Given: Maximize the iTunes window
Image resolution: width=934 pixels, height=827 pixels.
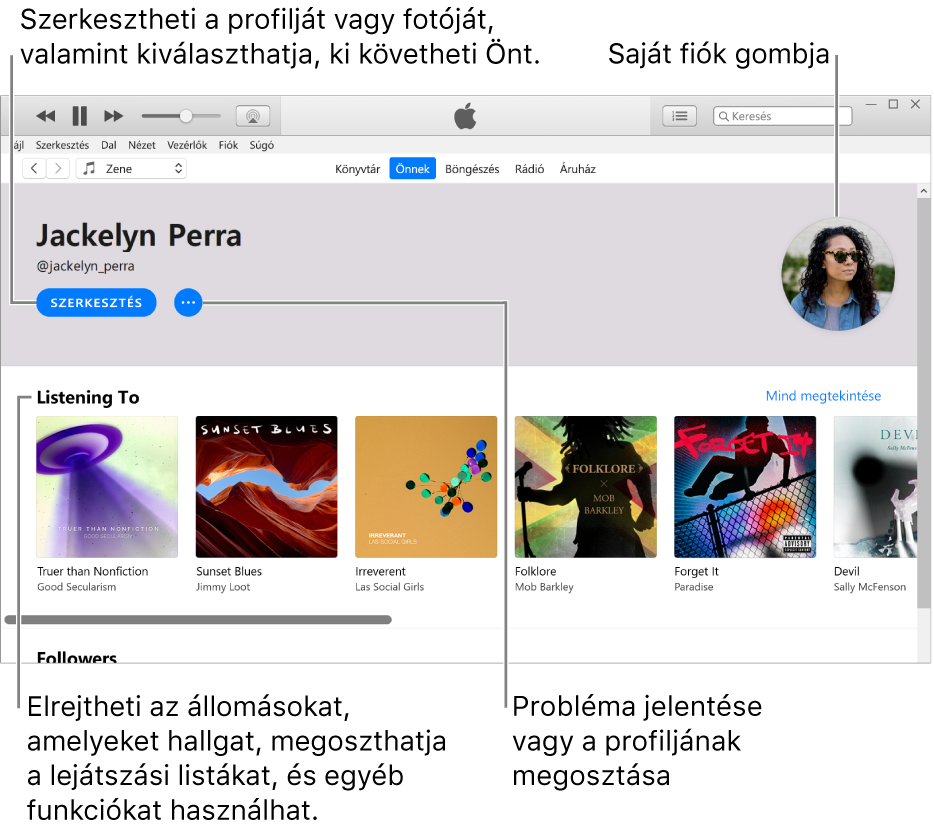Looking at the screenshot, I should pos(893,104).
